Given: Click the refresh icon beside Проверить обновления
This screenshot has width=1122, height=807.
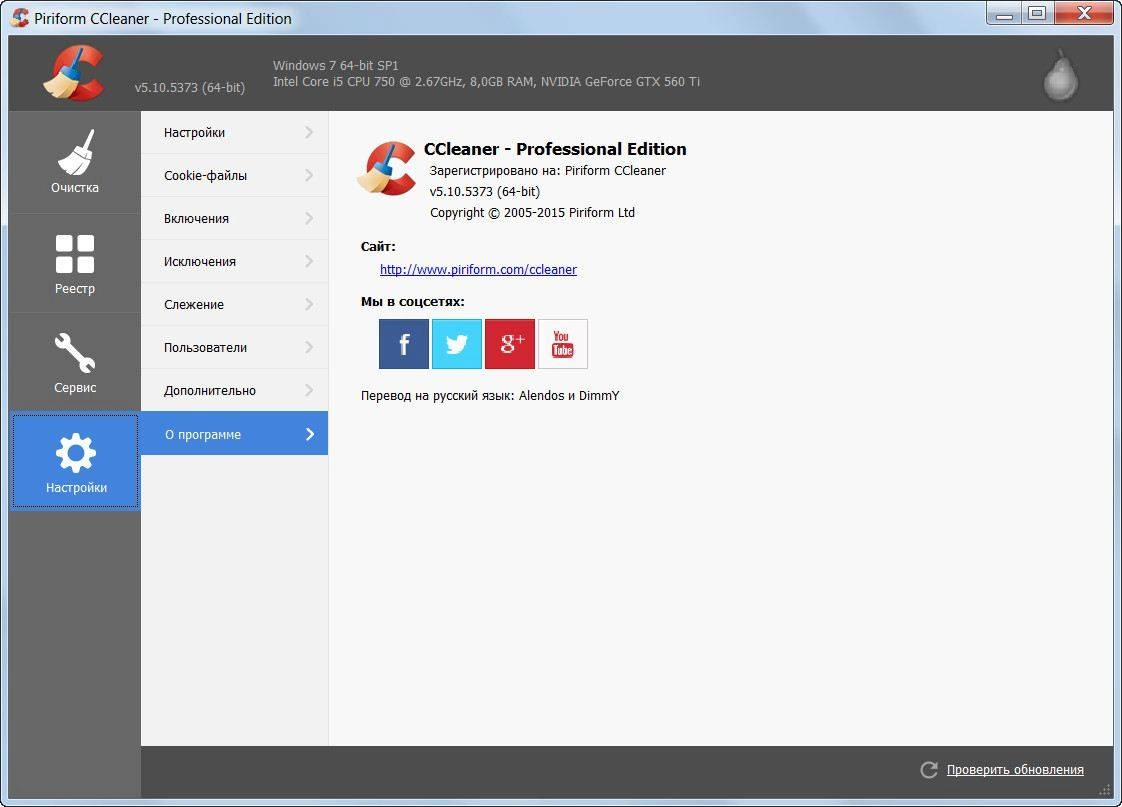Looking at the screenshot, I should [x=929, y=770].
